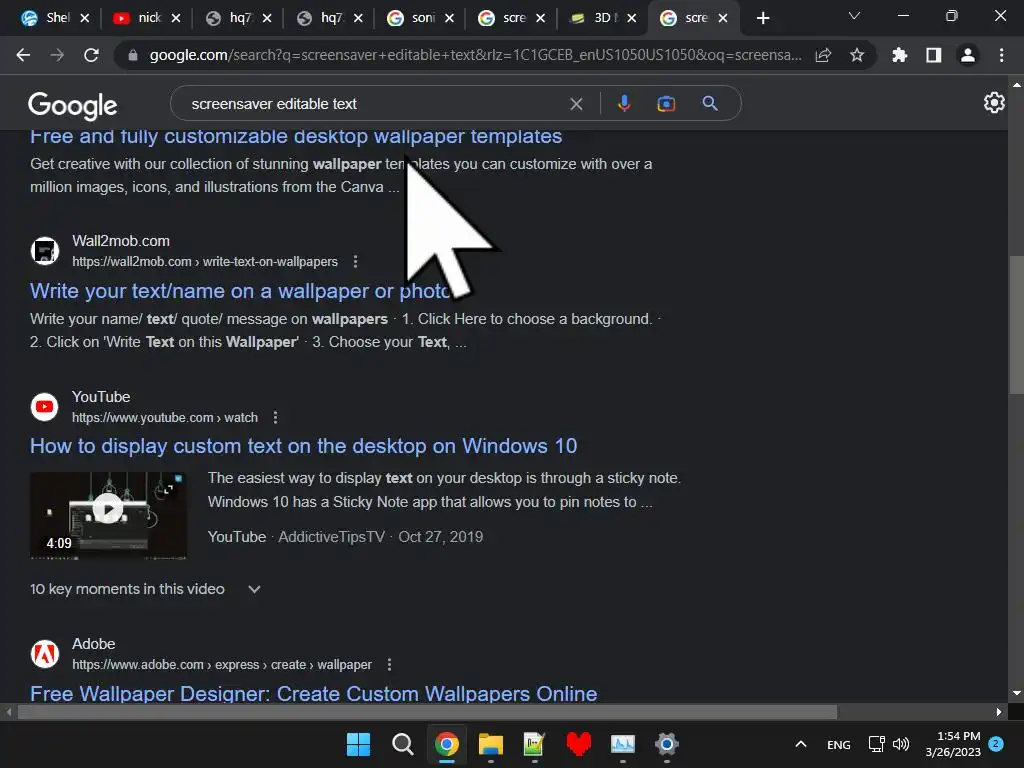Switch ENG input language indicator
This screenshot has width=1024, height=768.
[839, 744]
